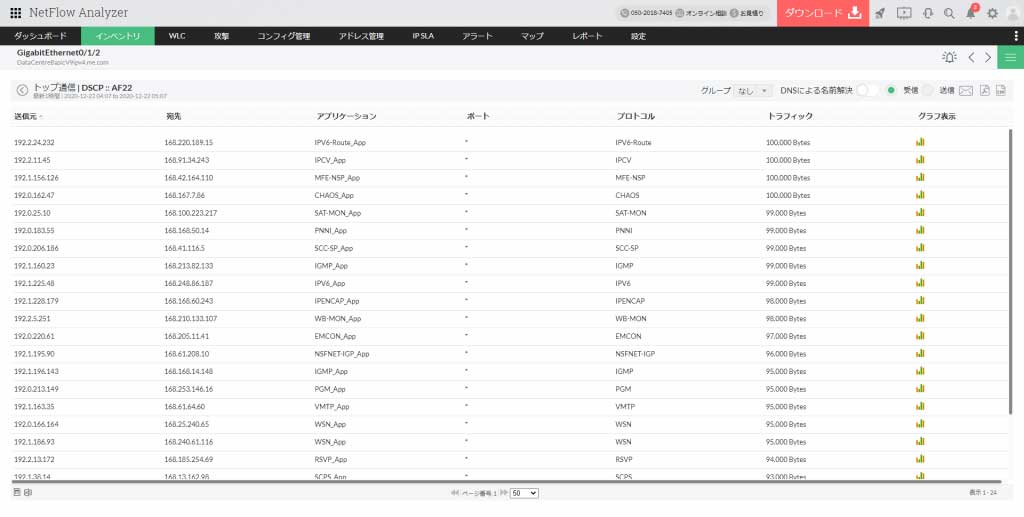This screenshot has width=1024, height=517.
Task: Click application WB-MON_App
Action: tap(338, 319)
